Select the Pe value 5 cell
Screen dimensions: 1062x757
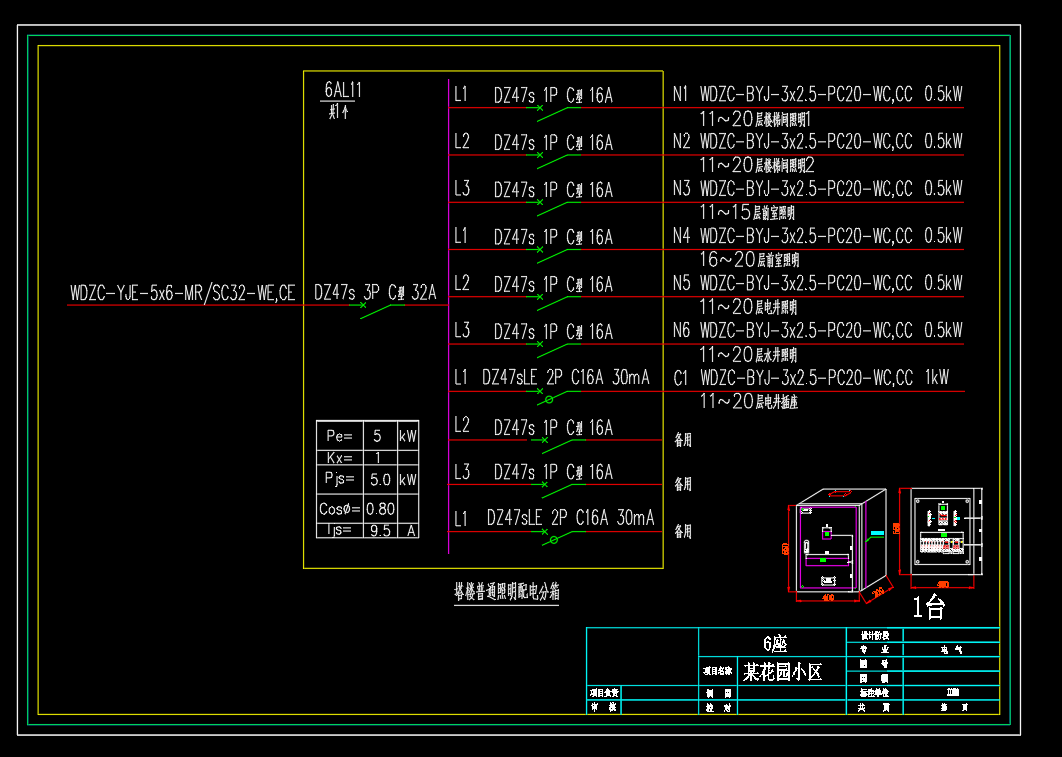[381, 435]
